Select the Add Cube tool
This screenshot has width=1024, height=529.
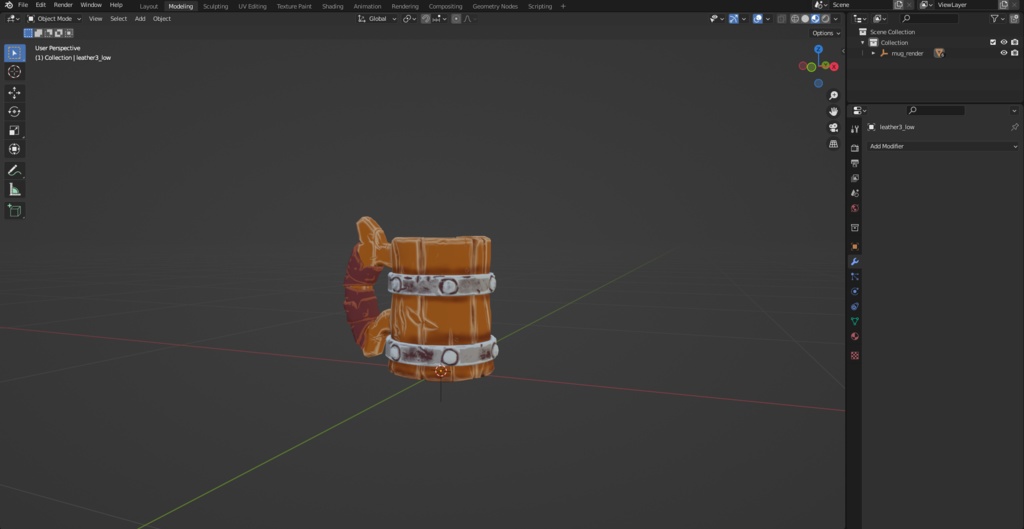point(14,210)
